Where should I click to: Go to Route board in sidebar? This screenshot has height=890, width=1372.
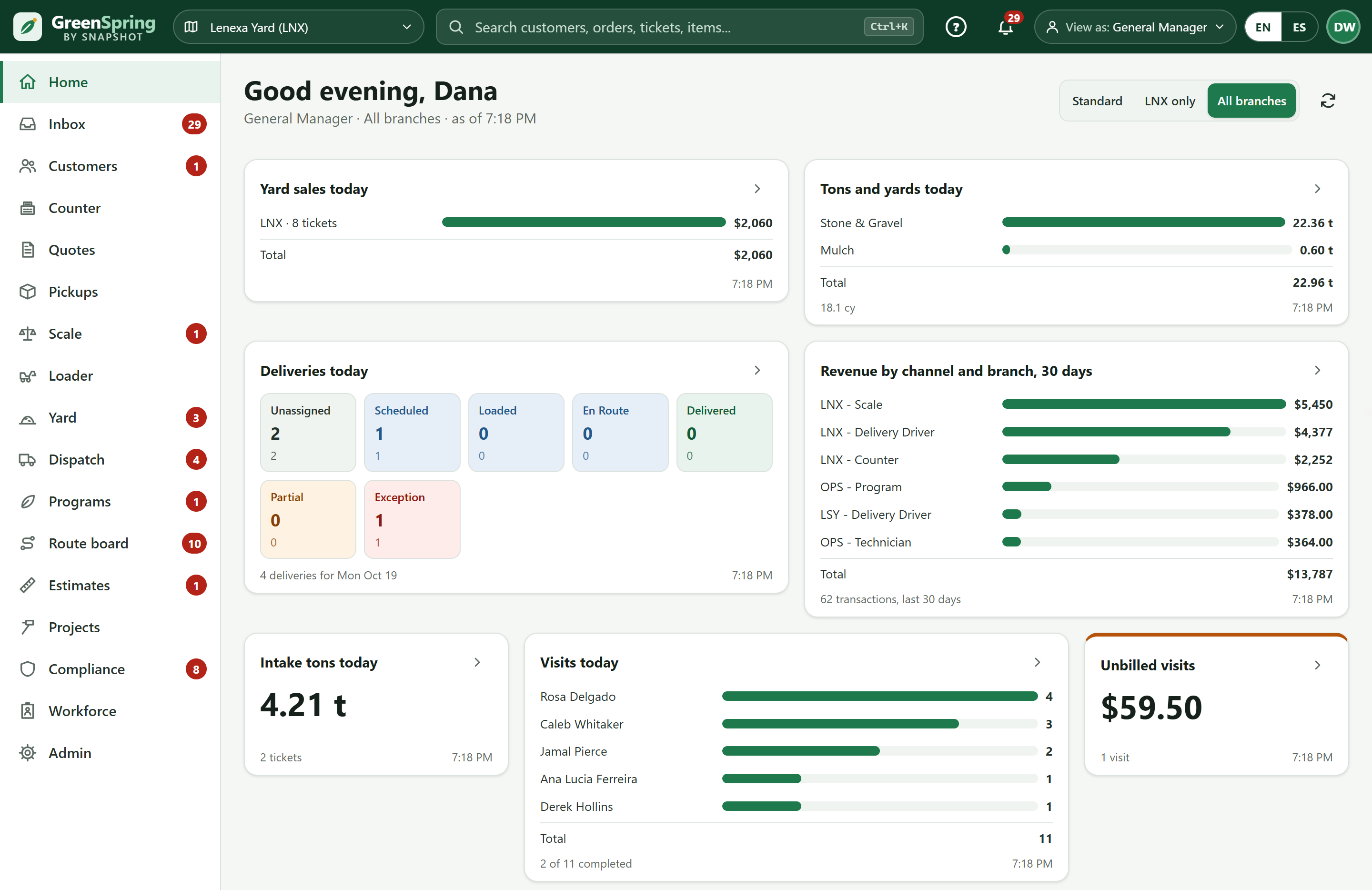coord(111,543)
